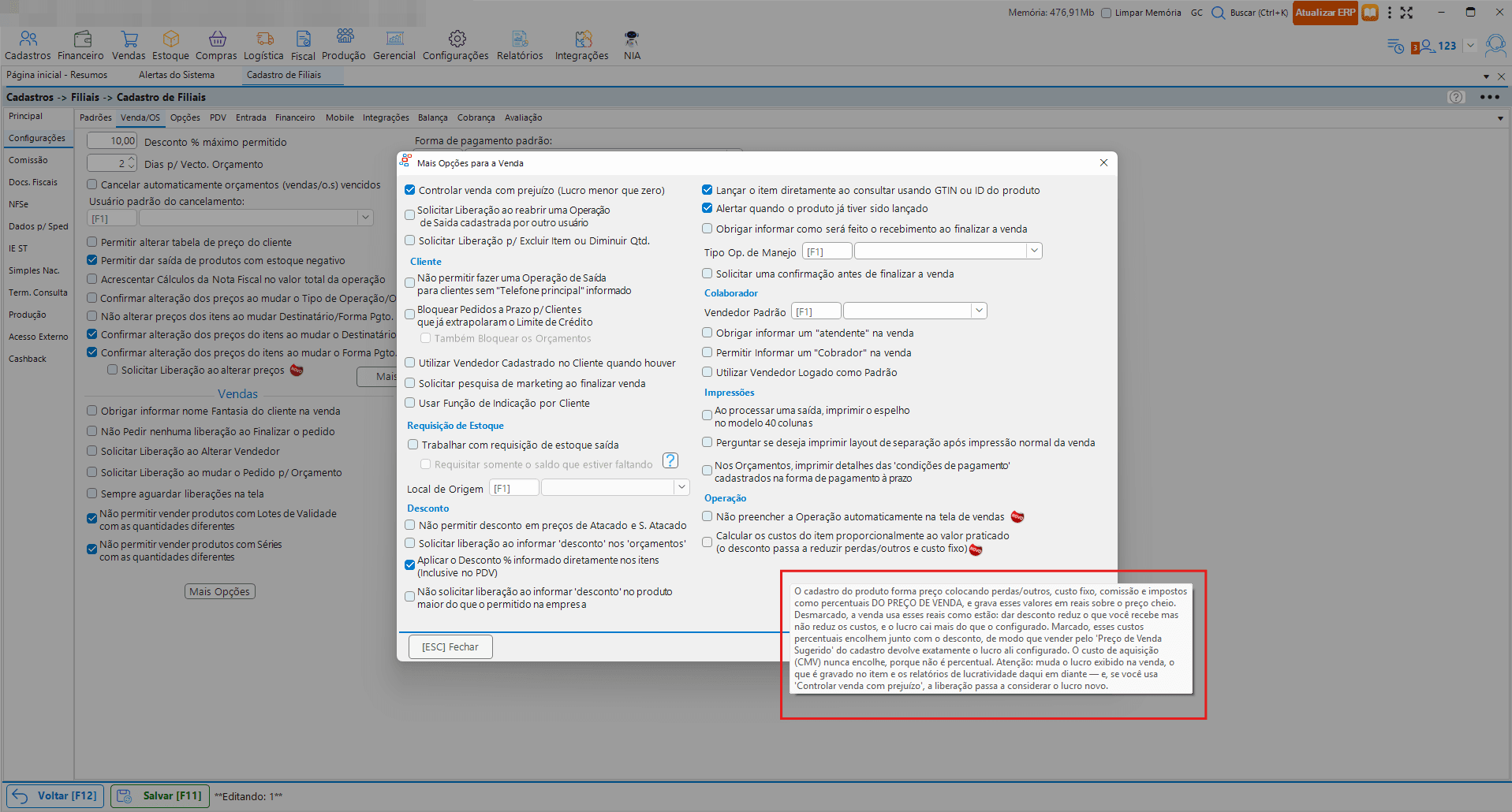Expand the document tabs list arrow
The image size is (1512, 812).
[1486, 76]
